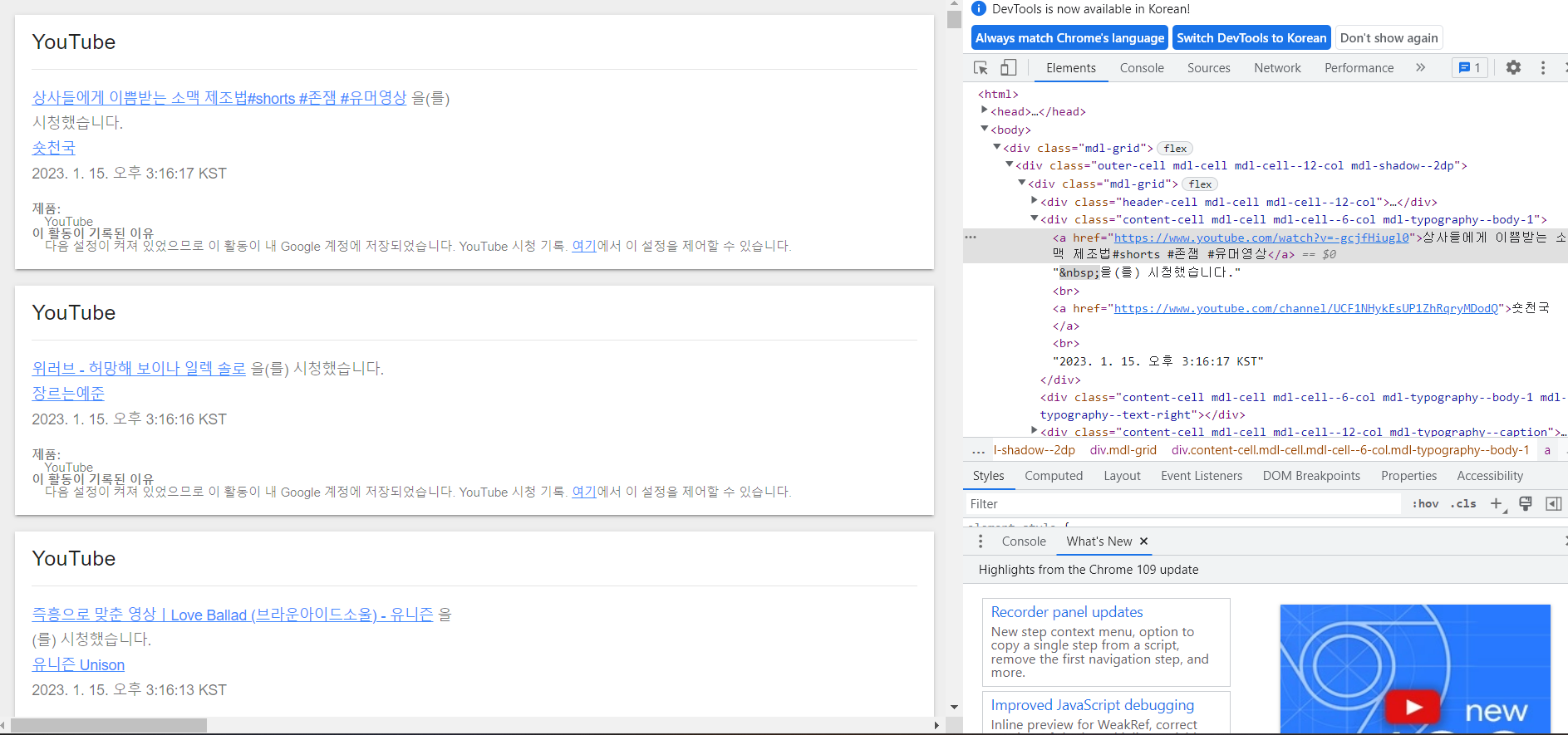Viewport: 1568px width, 735px height.
Task: Click the page's horizontal scrollbar thumb
Action: (x=109, y=725)
